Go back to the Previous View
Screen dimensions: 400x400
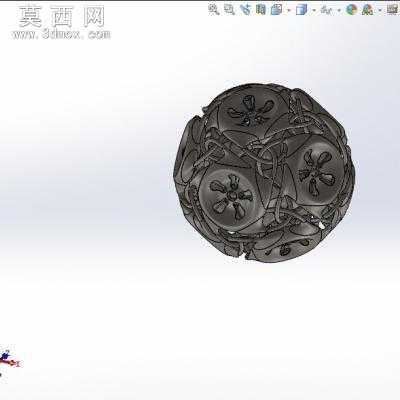(245, 9)
